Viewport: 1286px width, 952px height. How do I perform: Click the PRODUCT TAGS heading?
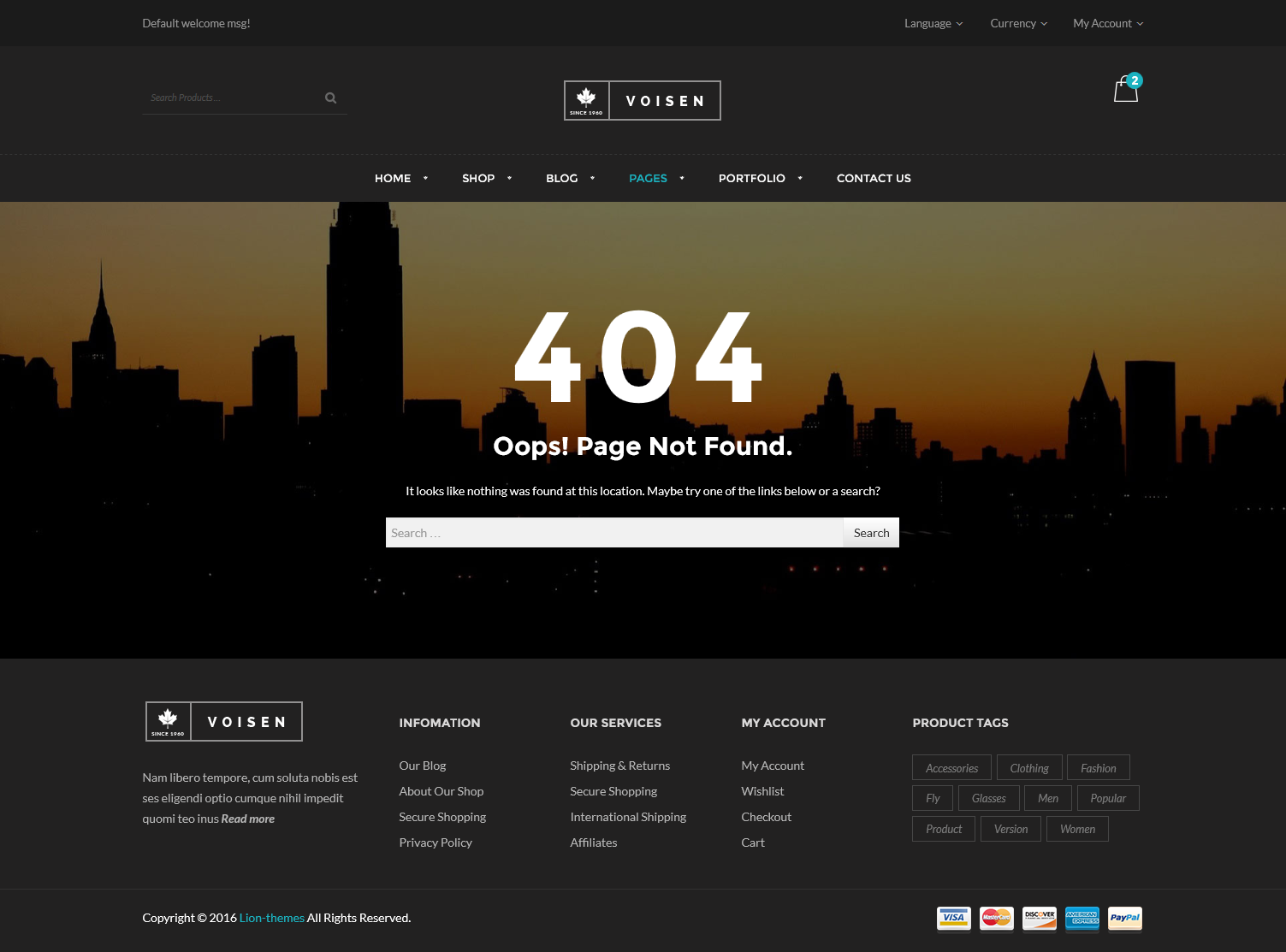coord(960,723)
